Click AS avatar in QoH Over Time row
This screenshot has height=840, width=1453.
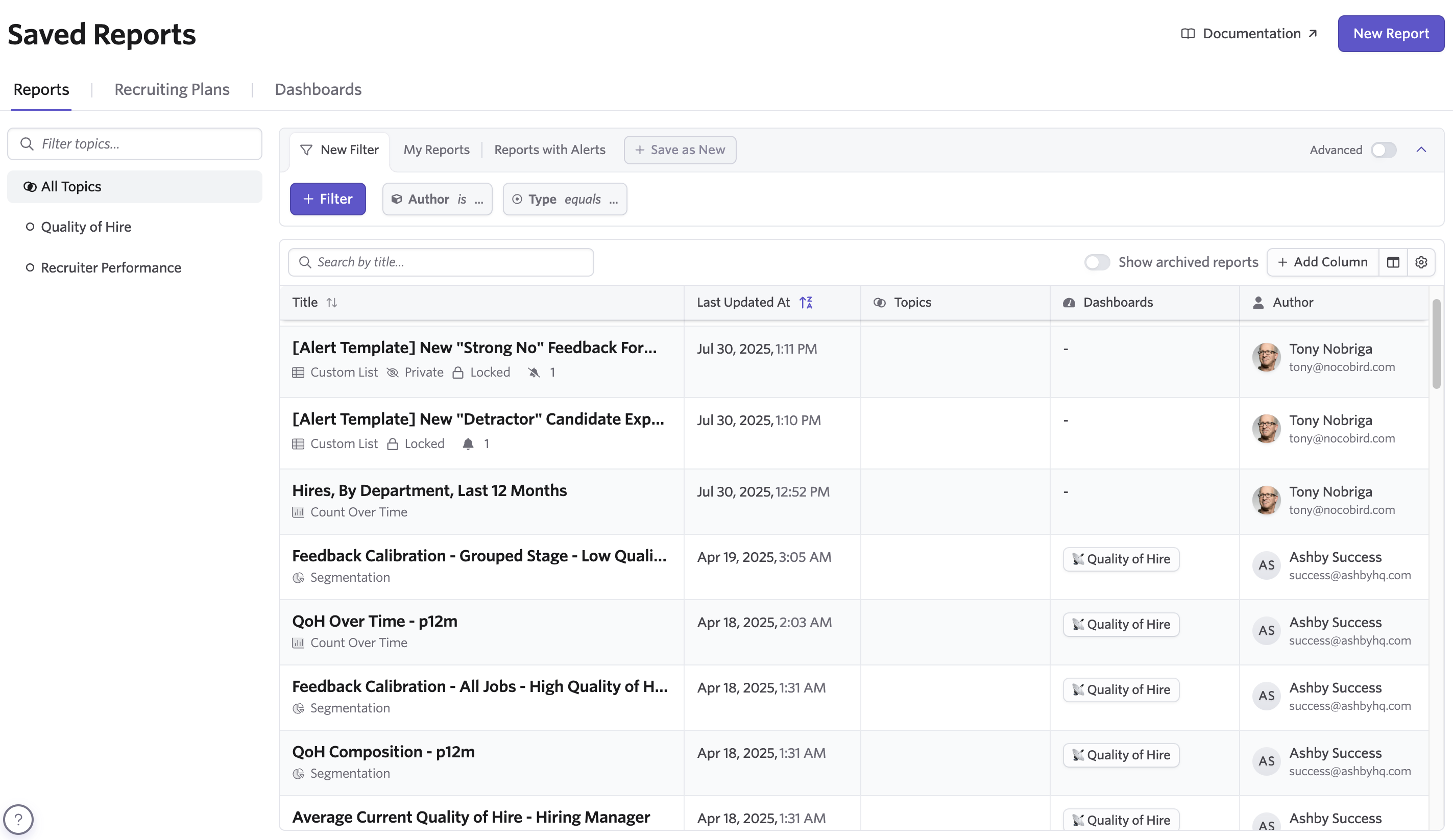point(1266,630)
